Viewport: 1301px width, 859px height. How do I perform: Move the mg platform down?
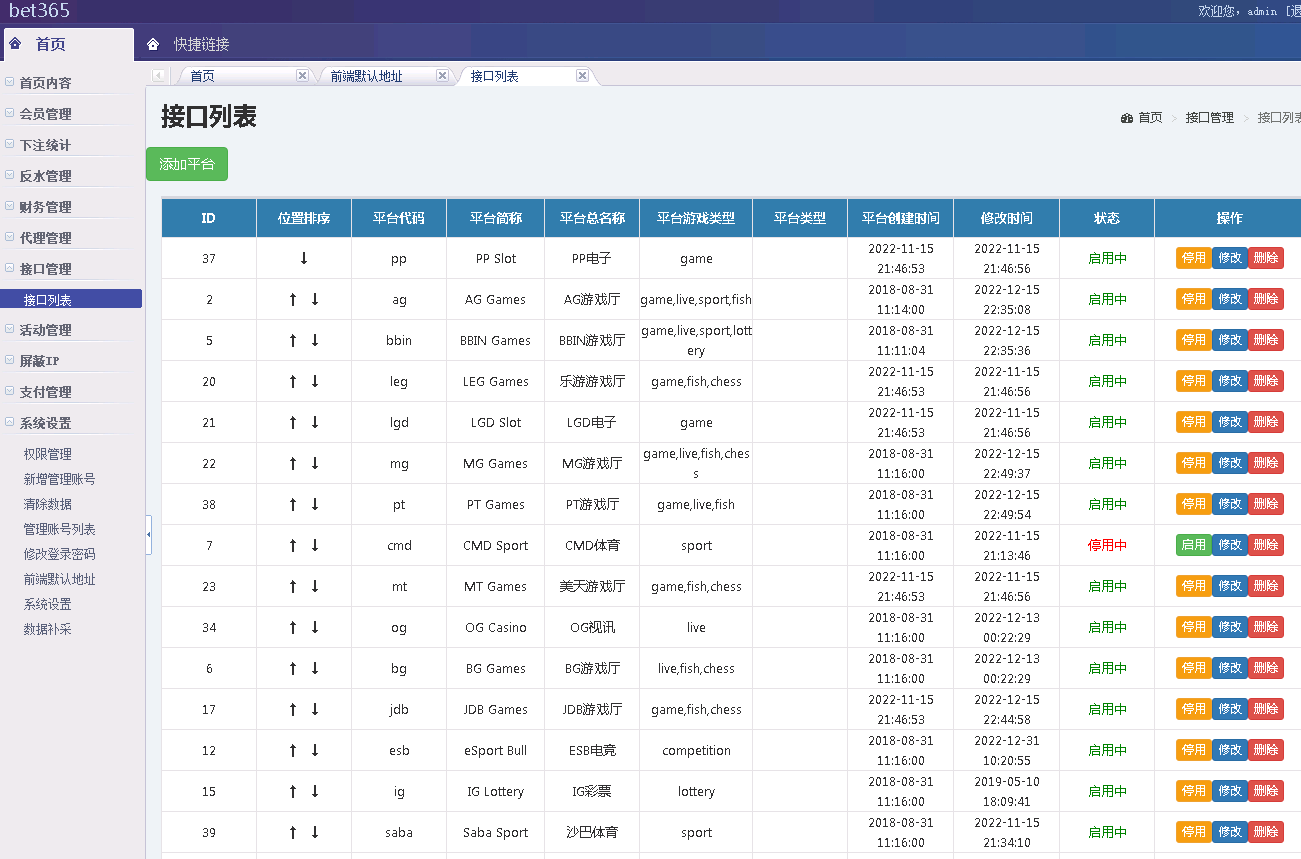[315, 463]
